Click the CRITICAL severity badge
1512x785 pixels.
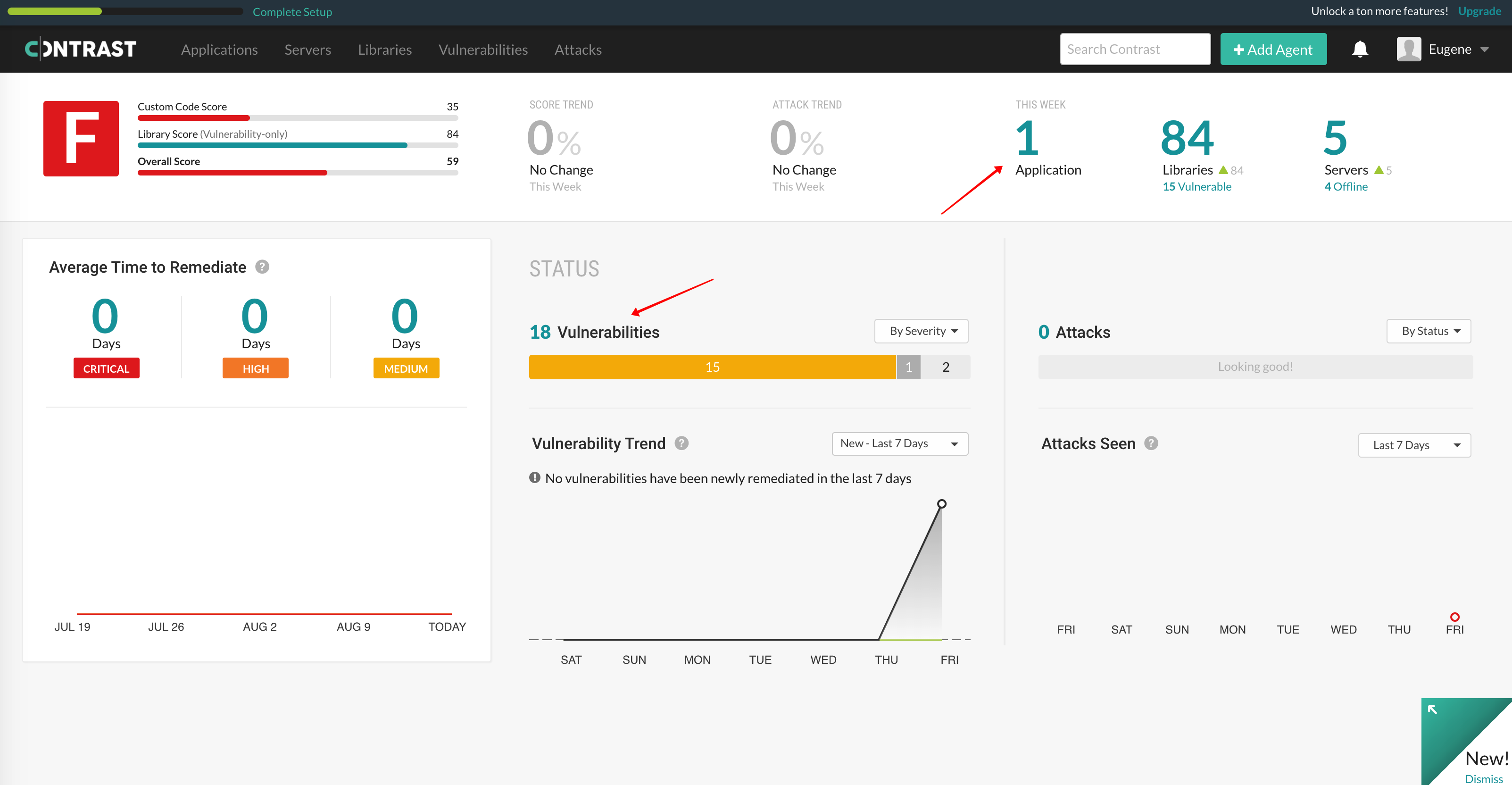pos(106,368)
